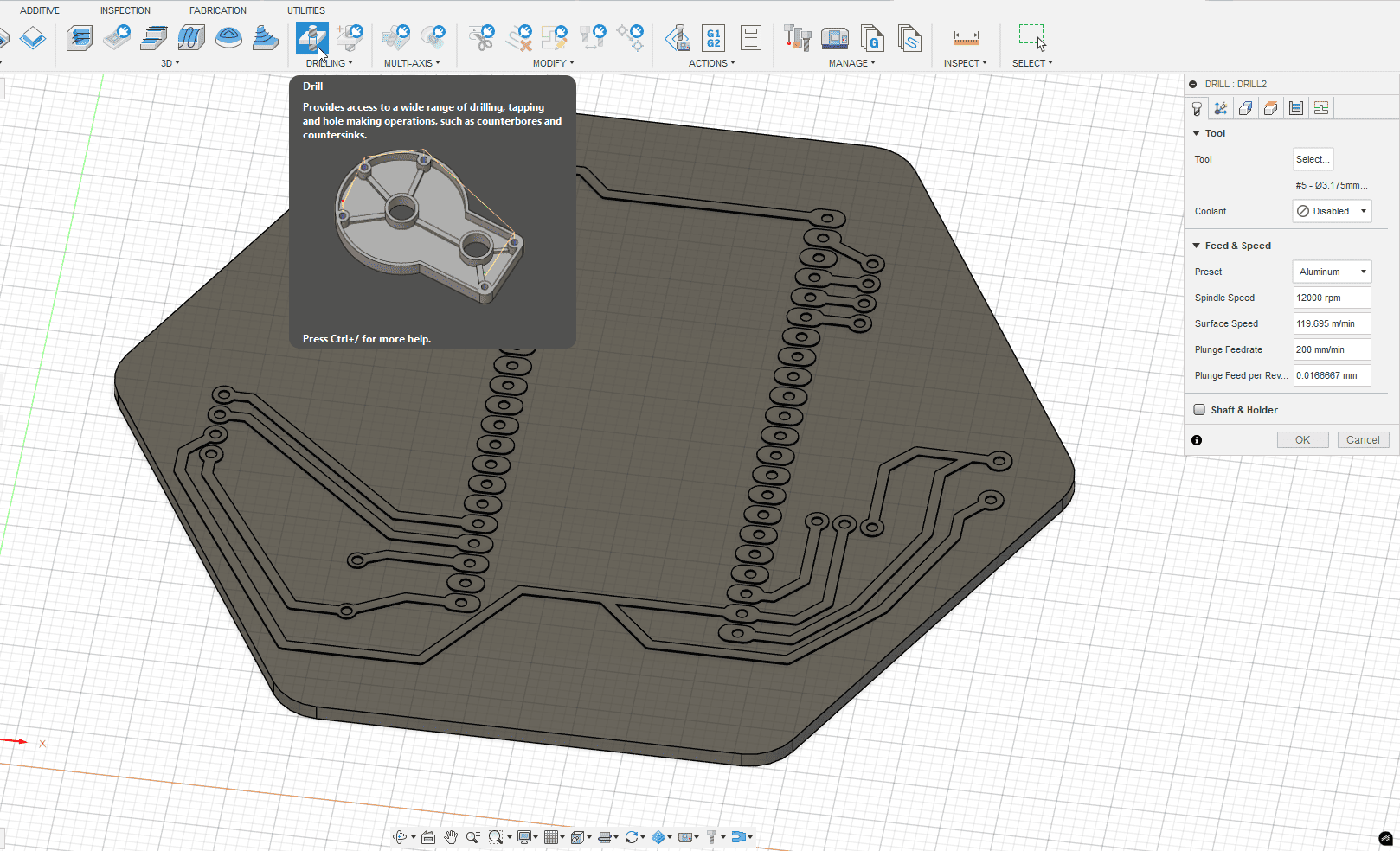Open the Tool Library icon
Viewport: 1400px width, 851px height.
tap(797, 38)
